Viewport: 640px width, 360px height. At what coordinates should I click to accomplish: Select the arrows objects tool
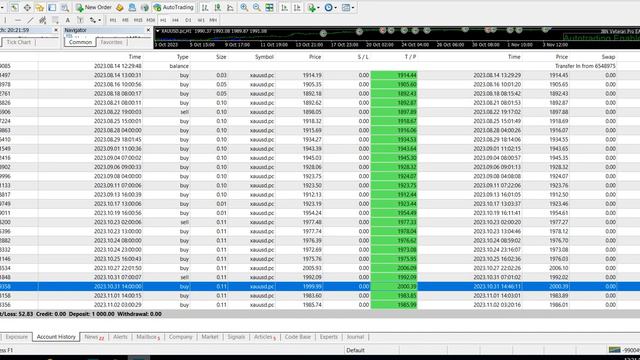tap(93, 20)
